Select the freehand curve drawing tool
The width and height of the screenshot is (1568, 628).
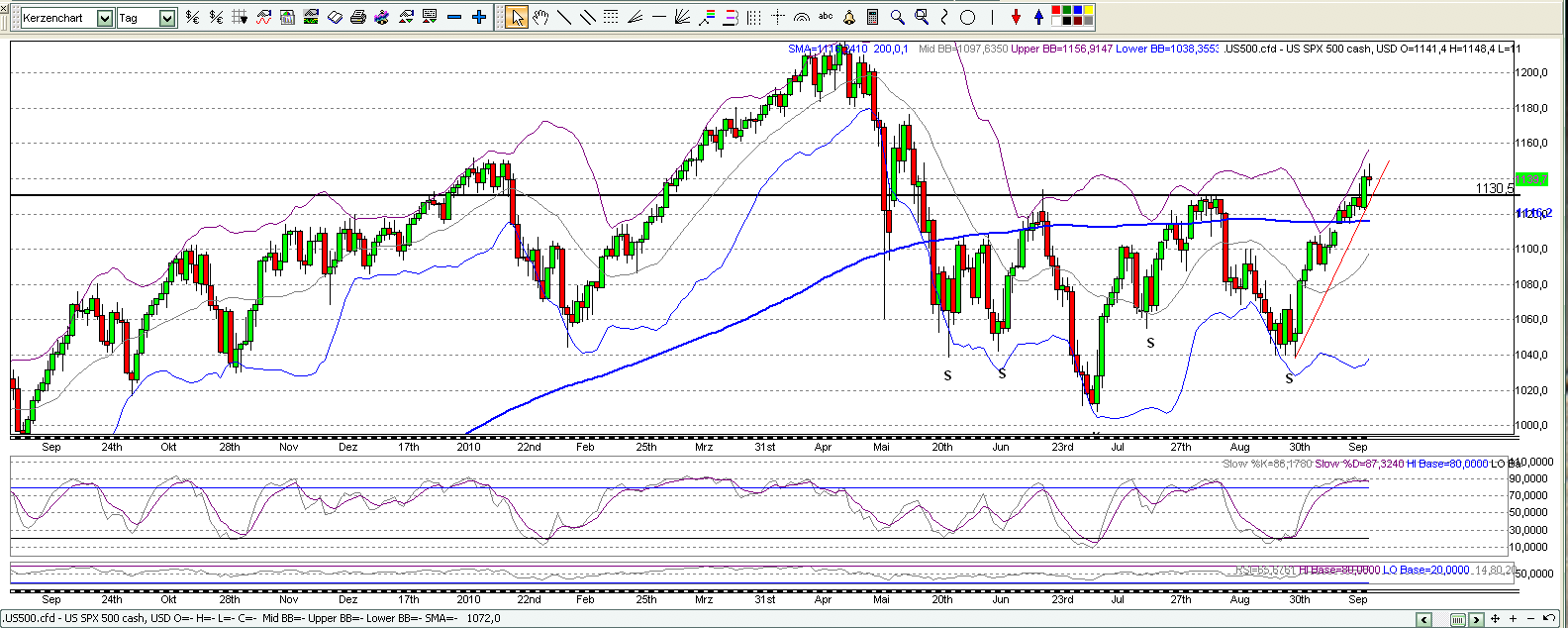point(944,17)
